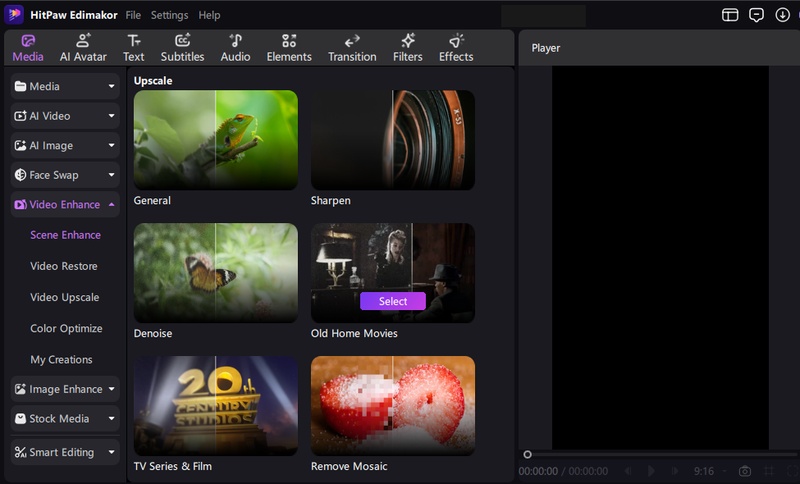This screenshot has width=800, height=484.
Task: Open the Elements tab
Action: (x=289, y=48)
